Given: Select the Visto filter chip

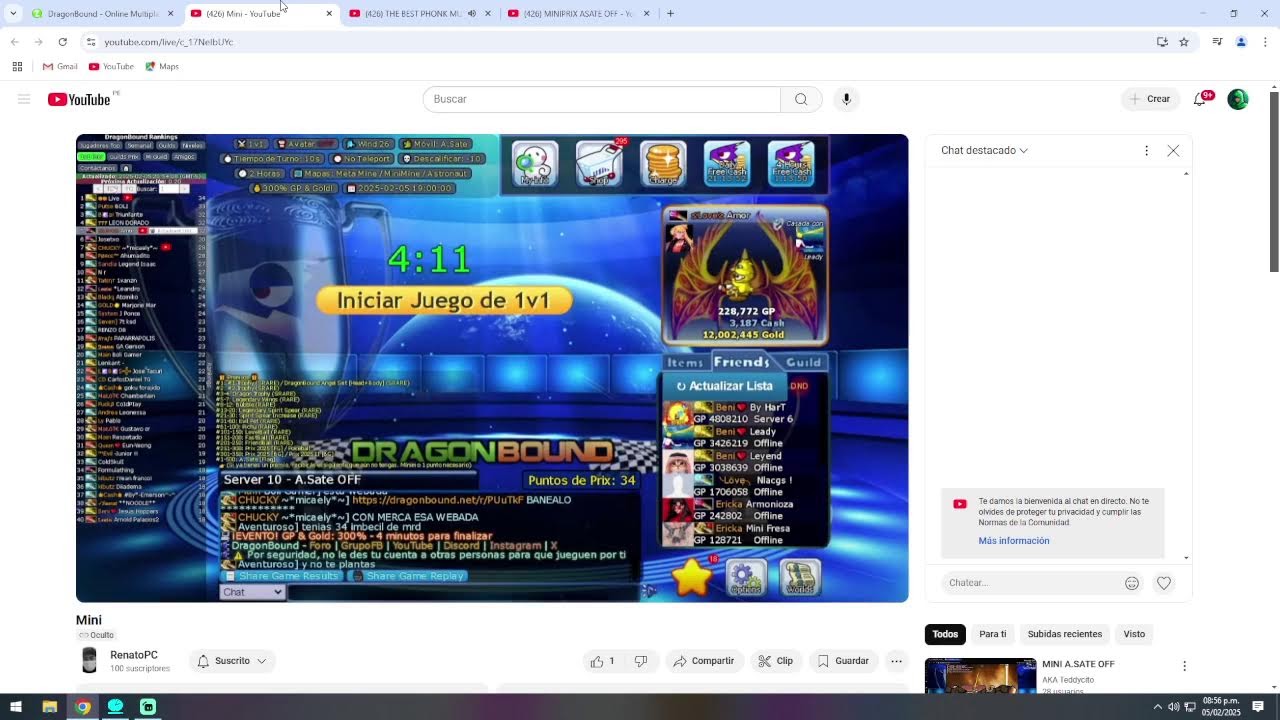Looking at the screenshot, I should point(1134,634).
